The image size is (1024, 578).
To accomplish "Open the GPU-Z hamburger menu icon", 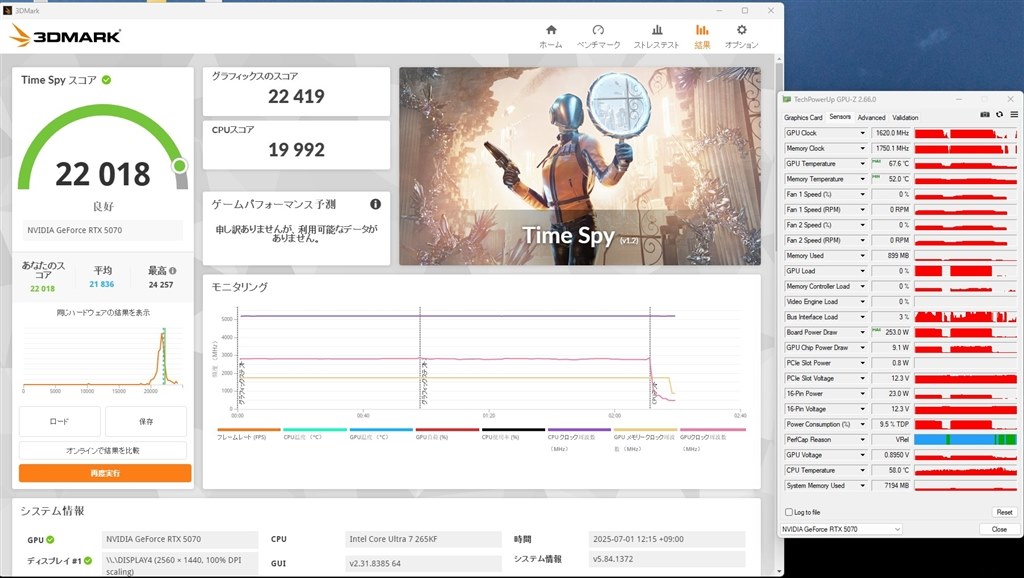I will click(x=1014, y=115).
